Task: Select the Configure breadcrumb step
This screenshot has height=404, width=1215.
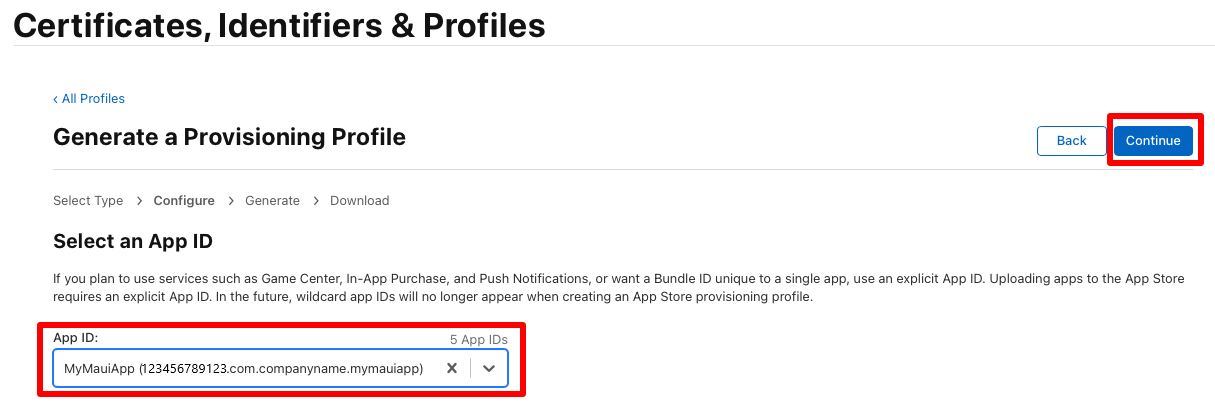Action: click(x=184, y=201)
